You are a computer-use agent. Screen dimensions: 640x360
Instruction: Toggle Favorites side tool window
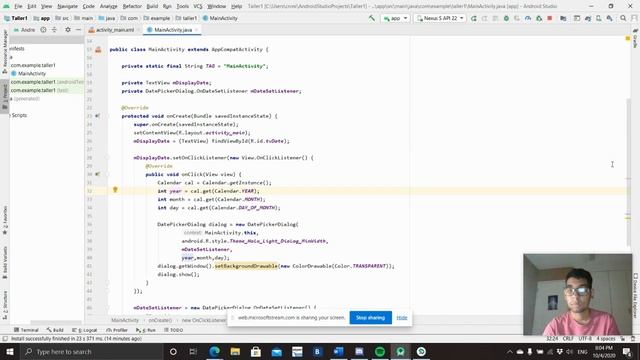pos(5,220)
